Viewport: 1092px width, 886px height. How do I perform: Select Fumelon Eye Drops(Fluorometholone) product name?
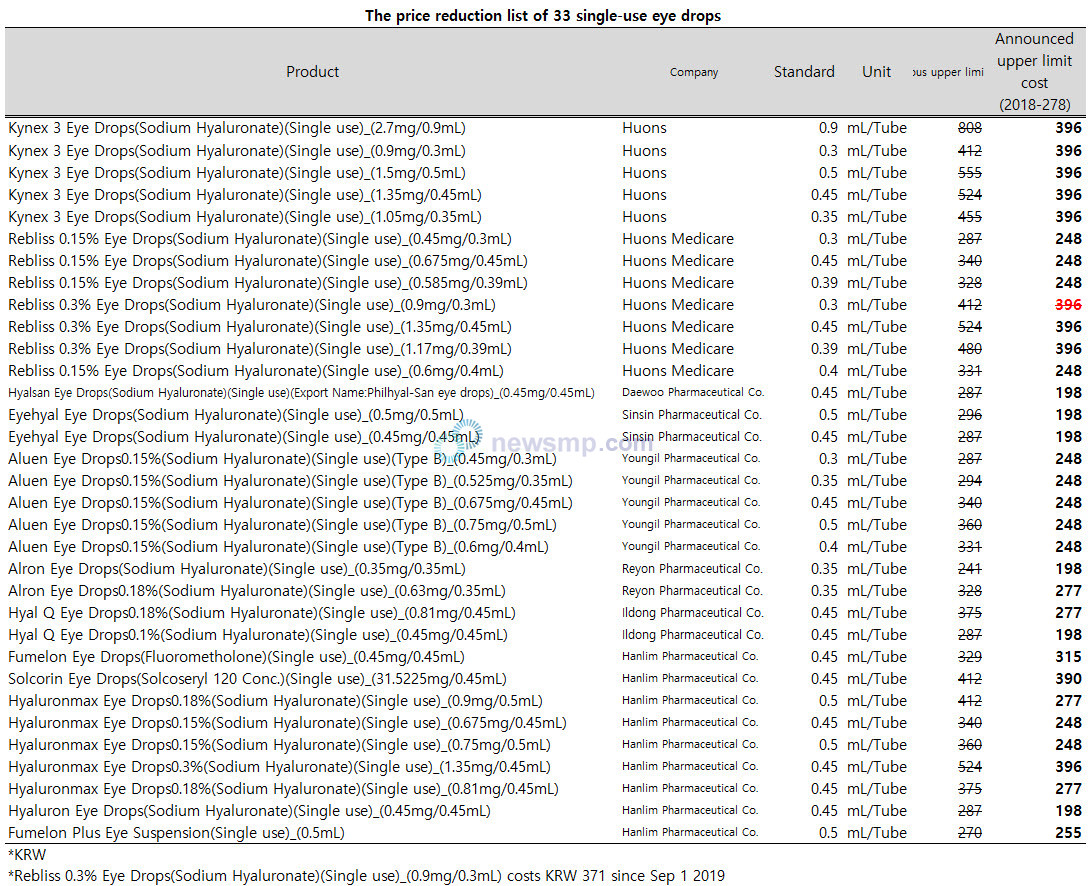click(x=236, y=658)
